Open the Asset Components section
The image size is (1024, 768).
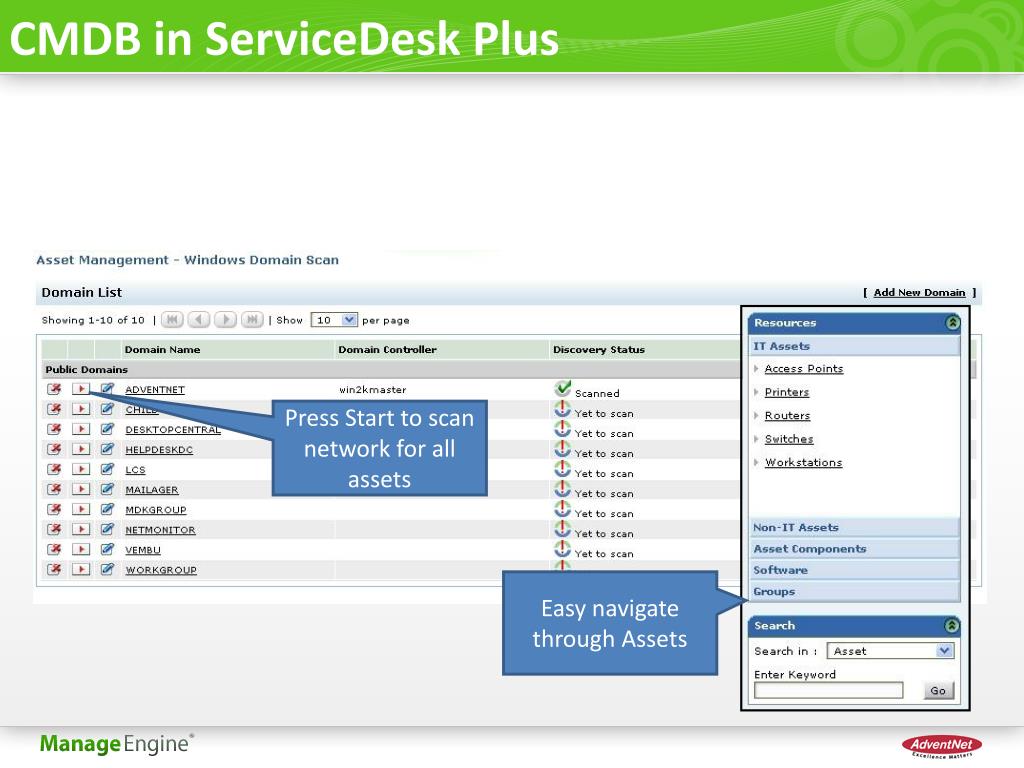click(x=856, y=549)
